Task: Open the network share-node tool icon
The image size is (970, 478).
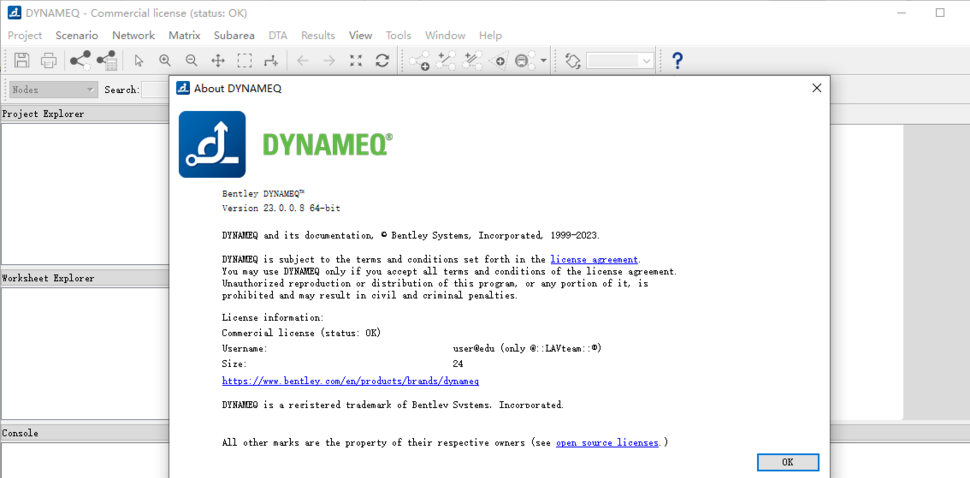Action: coord(80,60)
